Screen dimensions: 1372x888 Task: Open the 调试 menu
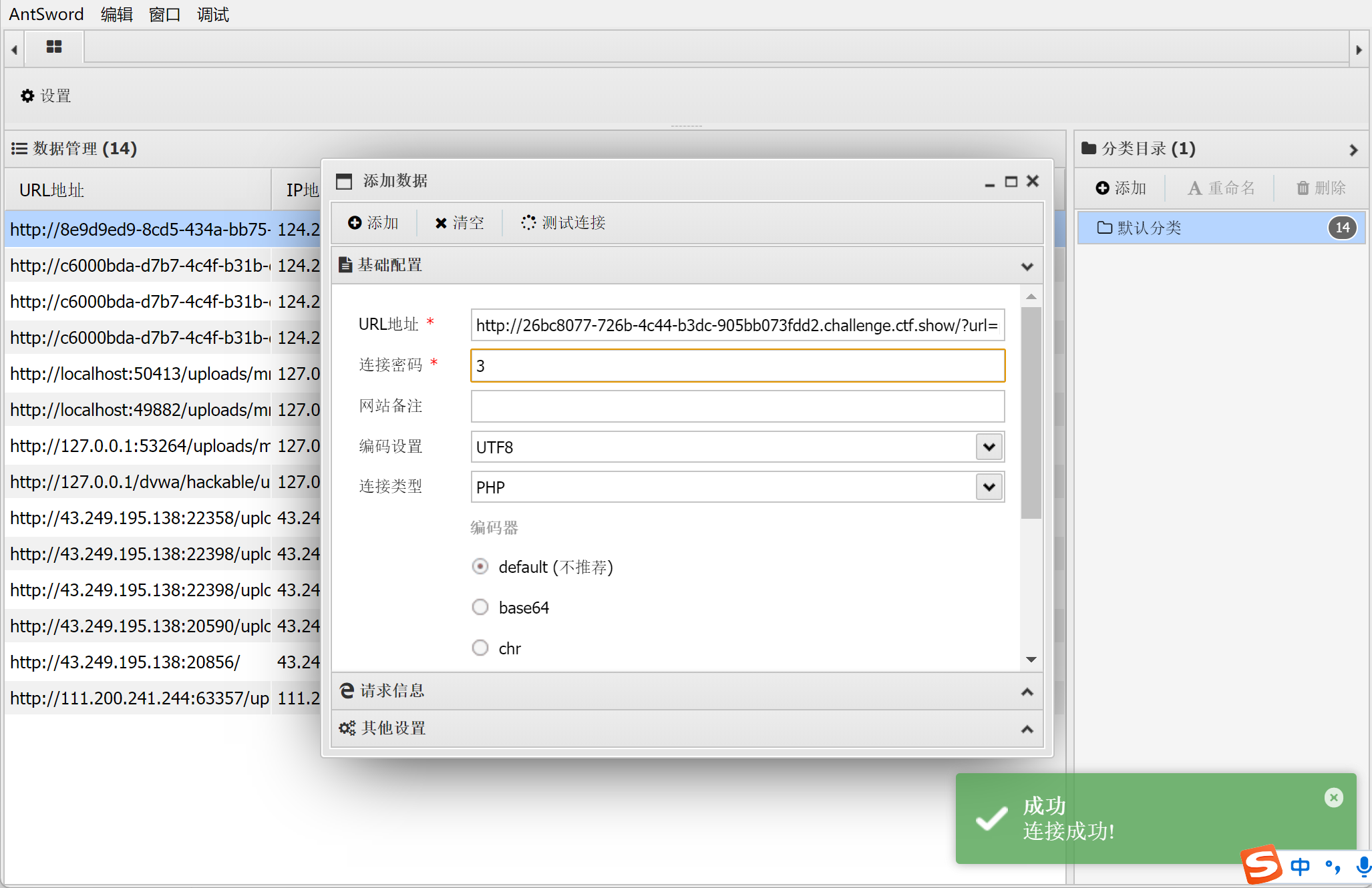212,14
